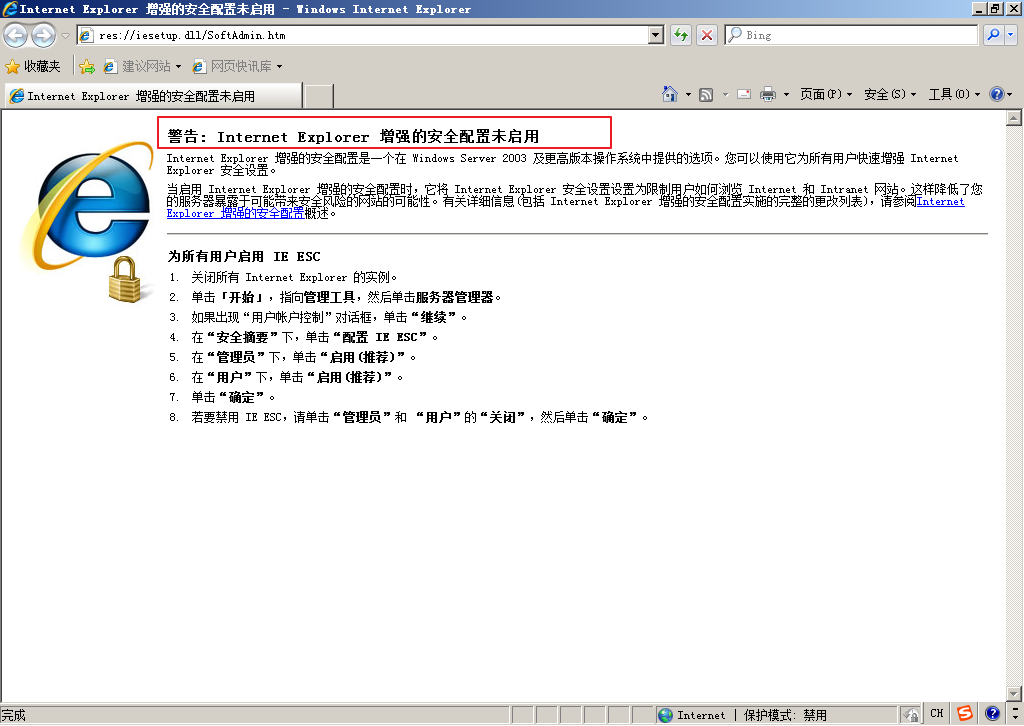The height and width of the screenshot is (726, 1024).
Task: Expand the Home button dropdown arrow
Action: (x=688, y=95)
